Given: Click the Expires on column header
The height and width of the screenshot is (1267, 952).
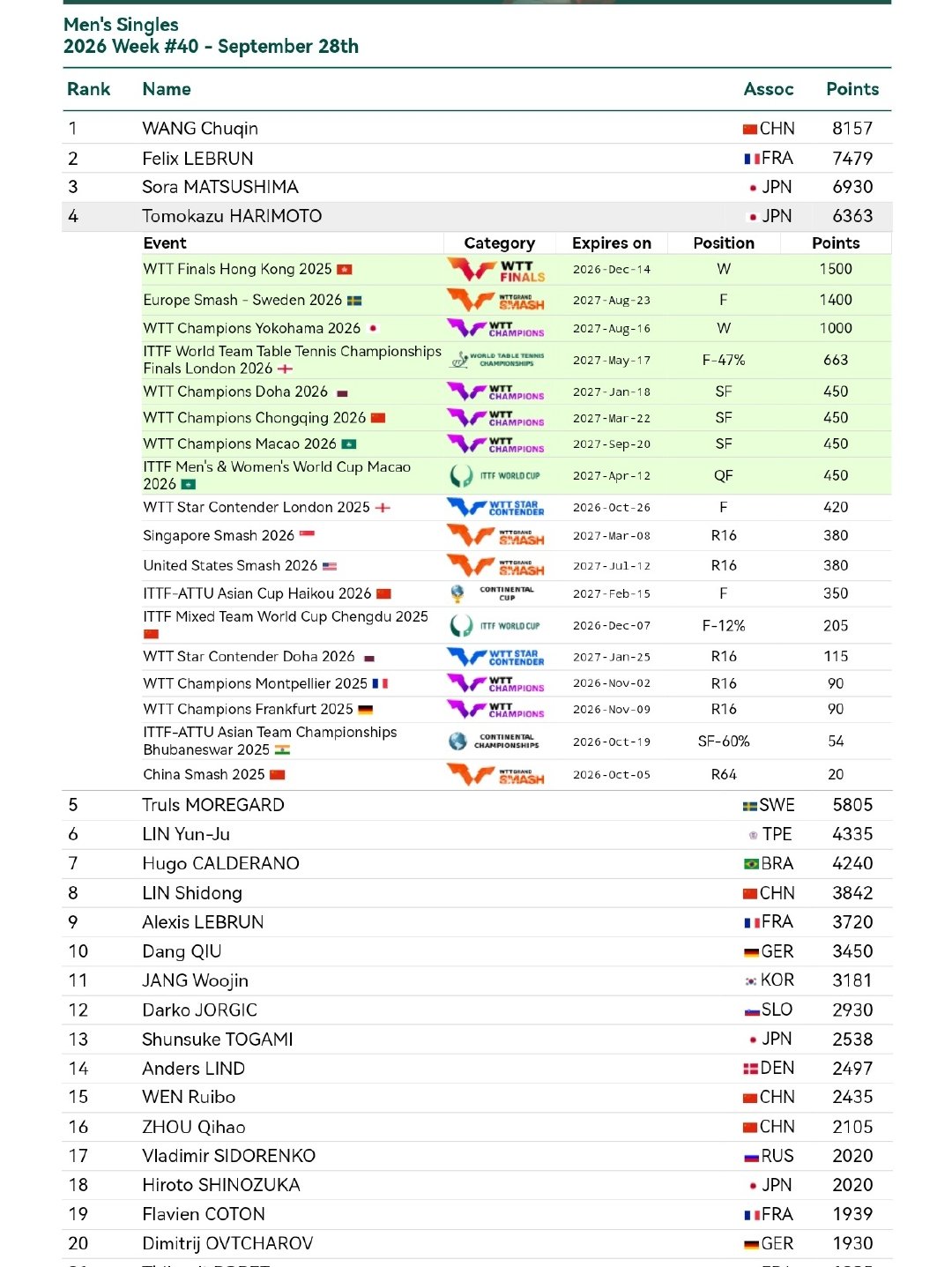Looking at the screenshot, I should click(x=612, y=243).
